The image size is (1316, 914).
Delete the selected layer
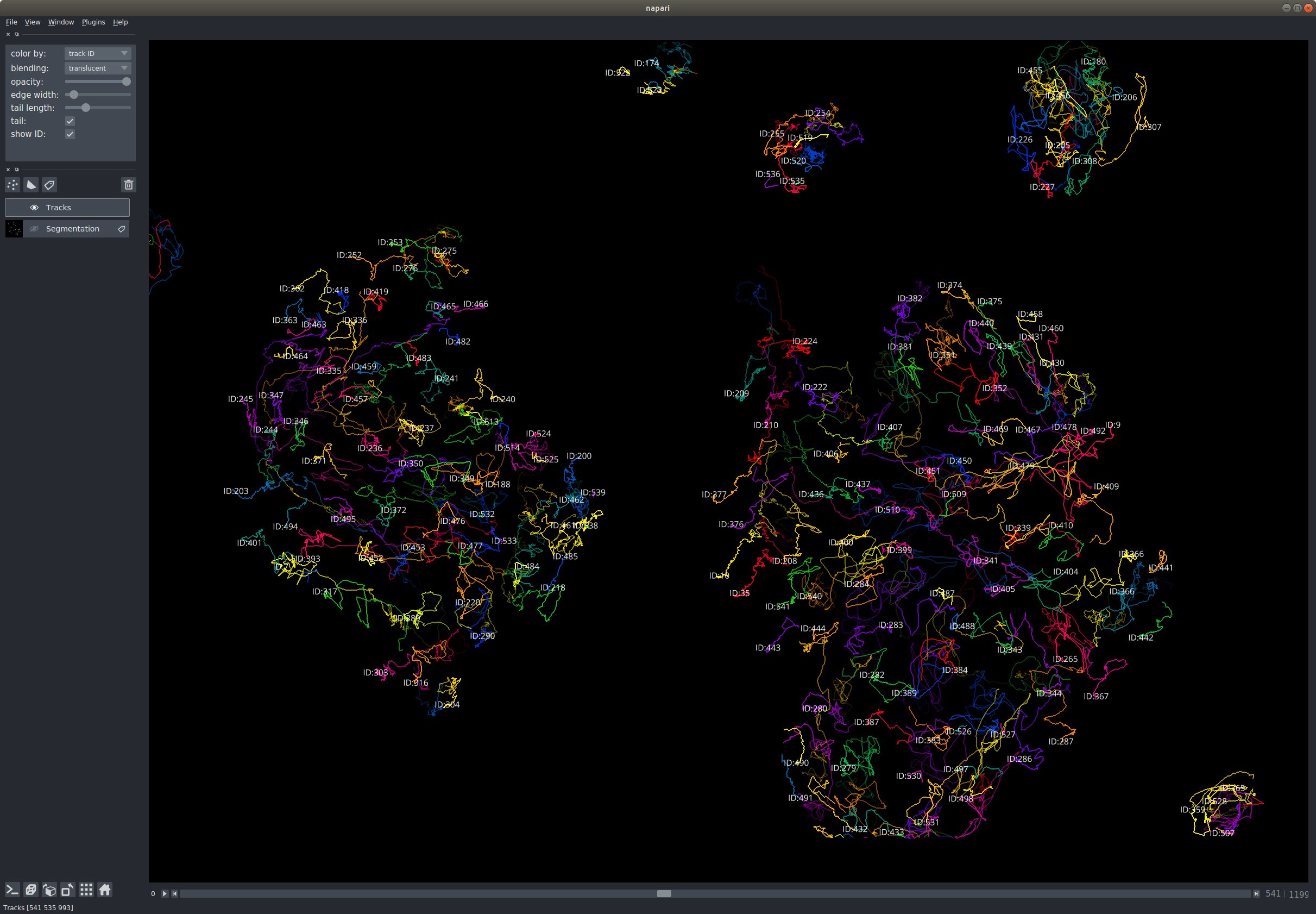click(x=128, y=184)
